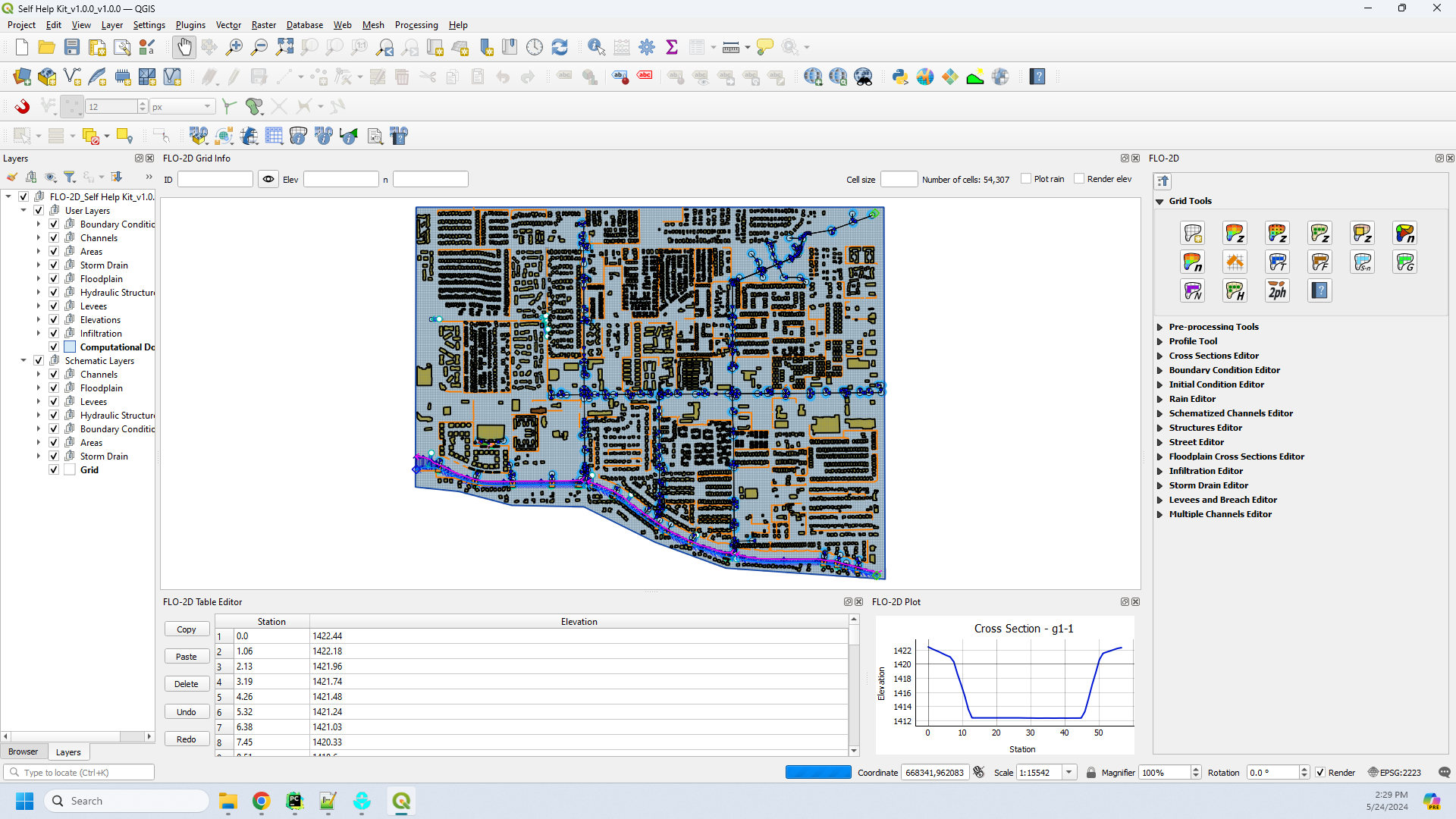1456x819 pixels.
Task: Click the Refresh map icon
Action: click(560, 47)
